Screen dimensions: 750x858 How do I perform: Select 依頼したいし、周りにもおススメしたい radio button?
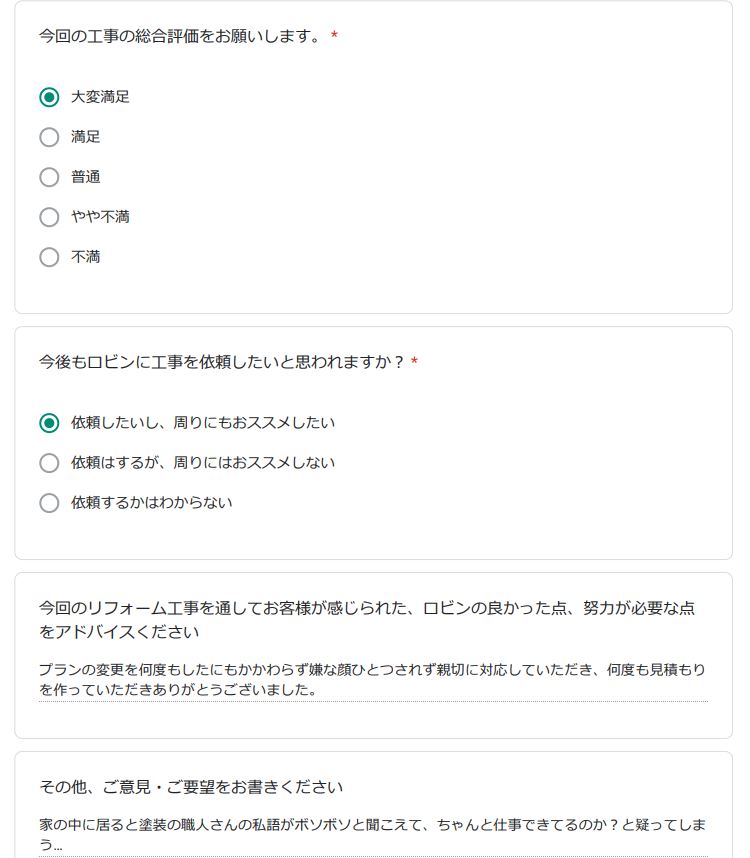[x=49, y=423]
